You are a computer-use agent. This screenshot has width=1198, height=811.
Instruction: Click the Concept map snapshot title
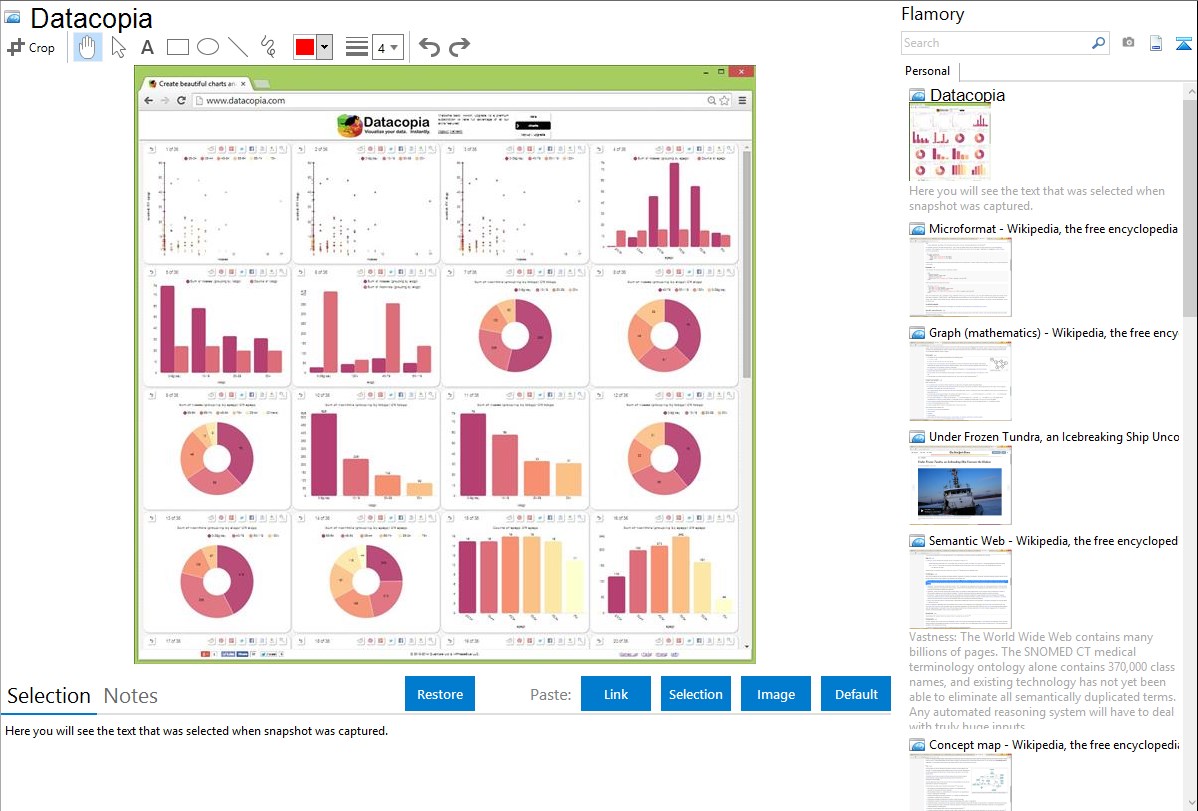coord(1054,744)
